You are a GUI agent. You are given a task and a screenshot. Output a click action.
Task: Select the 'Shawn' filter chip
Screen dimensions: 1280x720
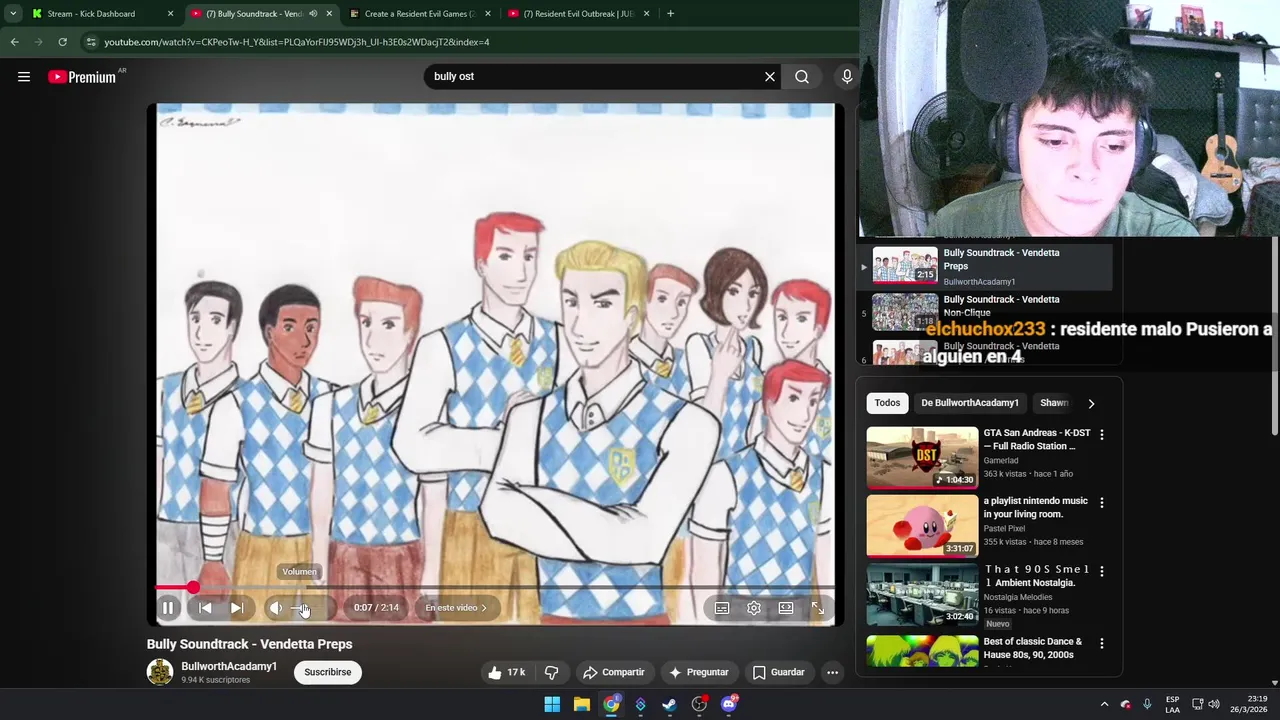[x=1054, y=403]
